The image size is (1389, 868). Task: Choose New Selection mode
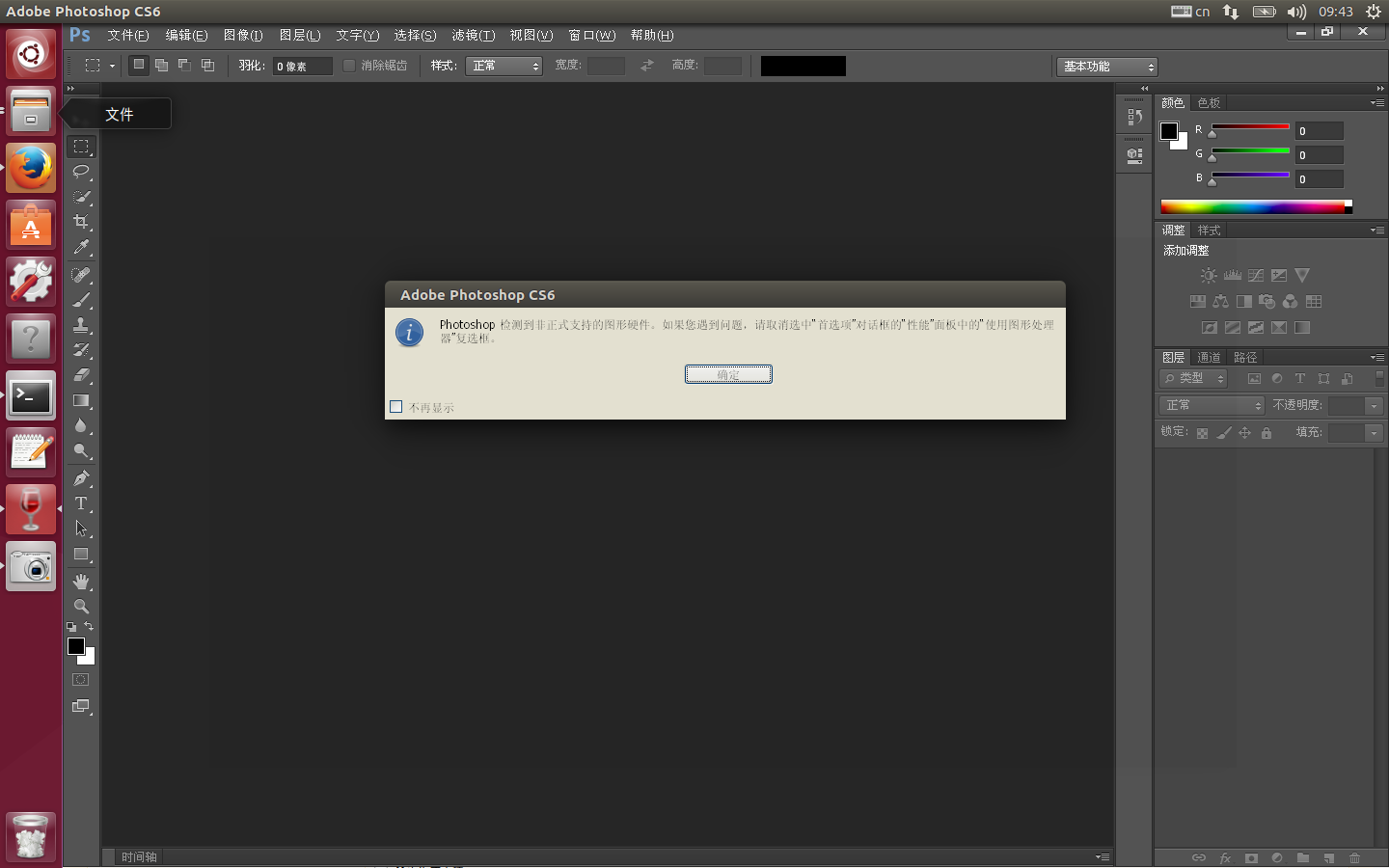coord(139,65)
